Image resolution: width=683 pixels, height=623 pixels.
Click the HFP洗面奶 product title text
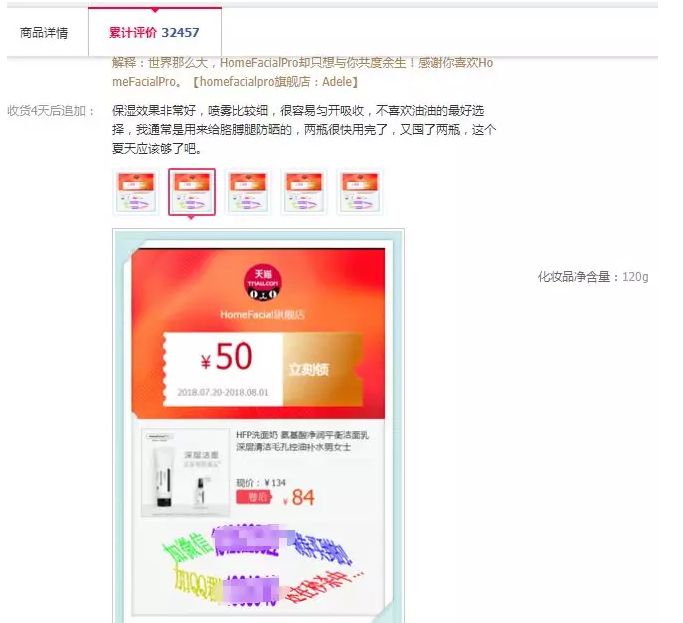(x=302, y=441)
